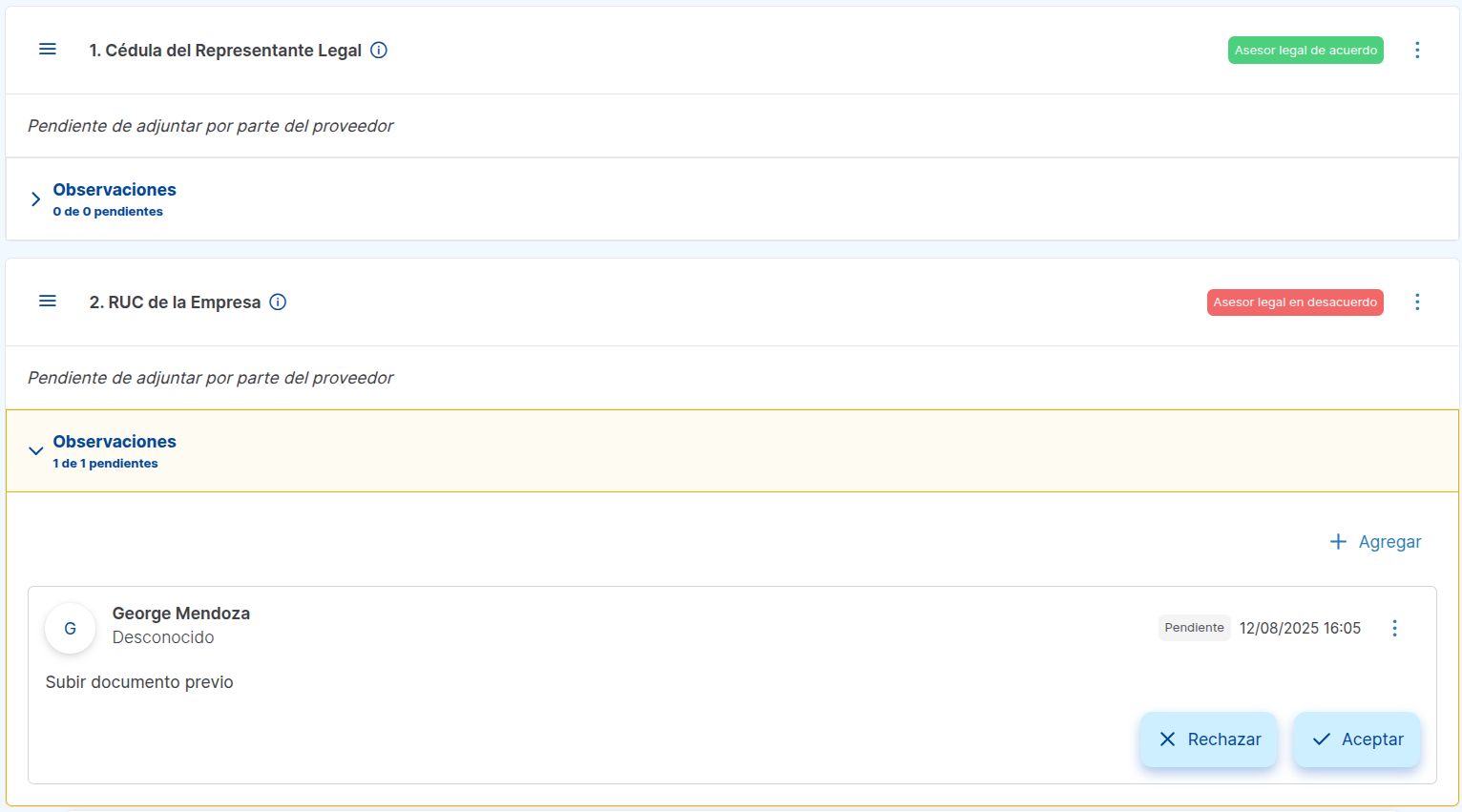Click the '1 de 1 pendientes' label

[106, 464]
